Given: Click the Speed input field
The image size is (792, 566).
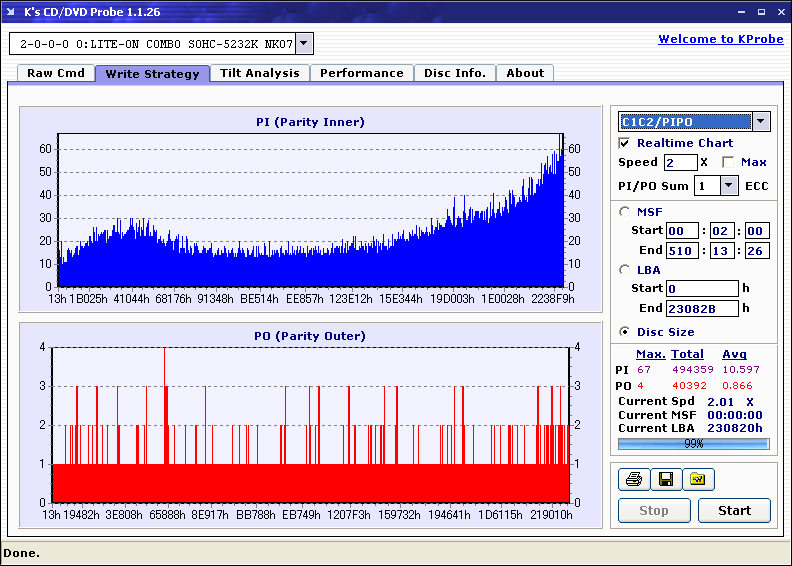Looking at the screenshot, I should 680,162.
